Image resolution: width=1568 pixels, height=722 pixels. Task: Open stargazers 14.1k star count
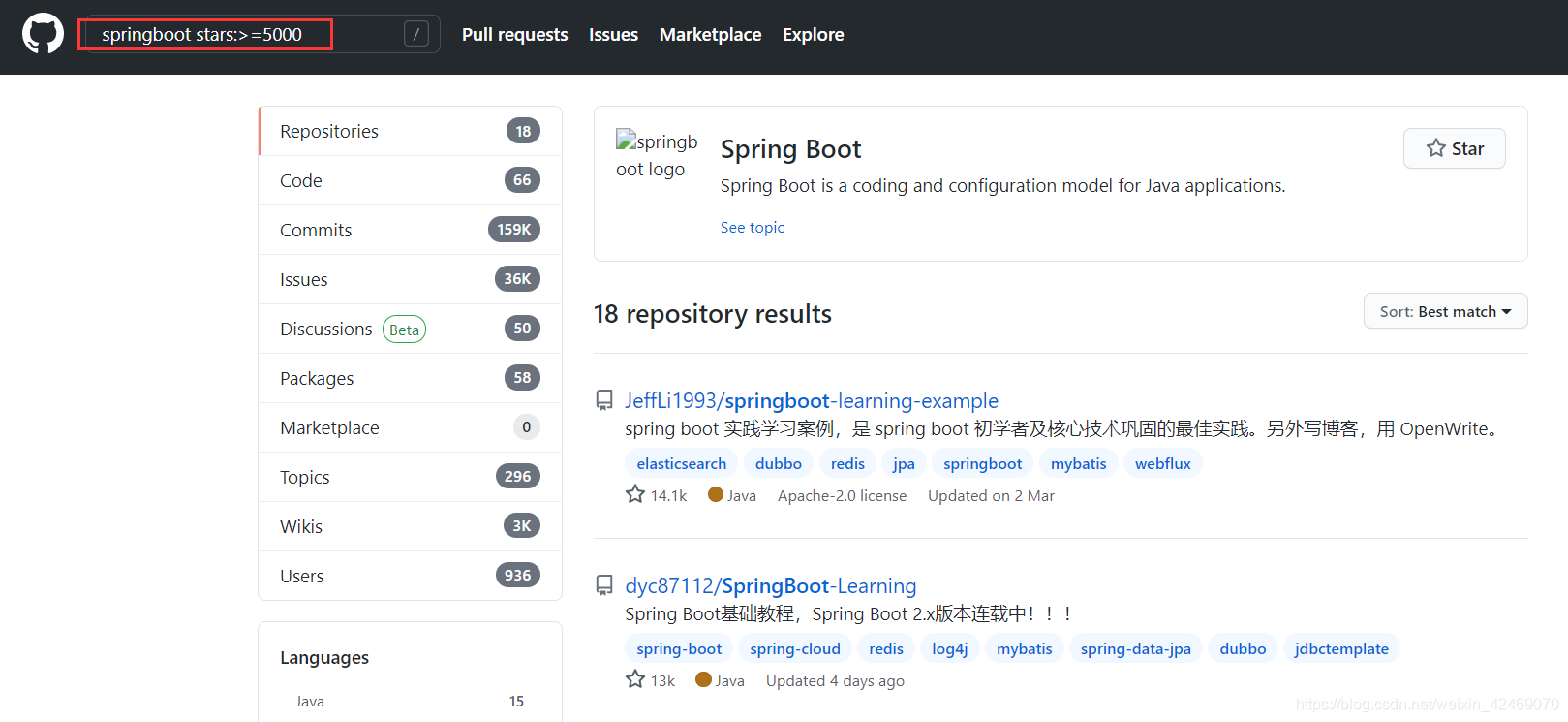coord(657,495)
